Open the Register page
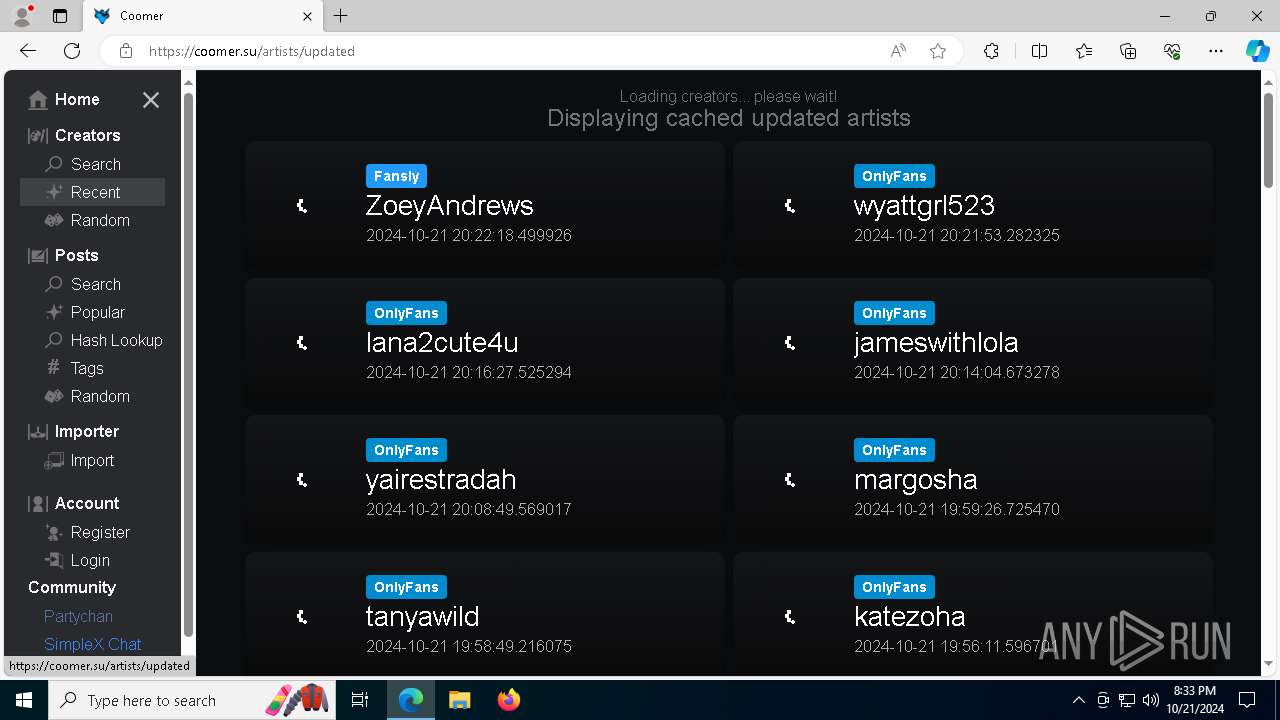Viewport: 1280px width, 720px height. pos(87,532)
